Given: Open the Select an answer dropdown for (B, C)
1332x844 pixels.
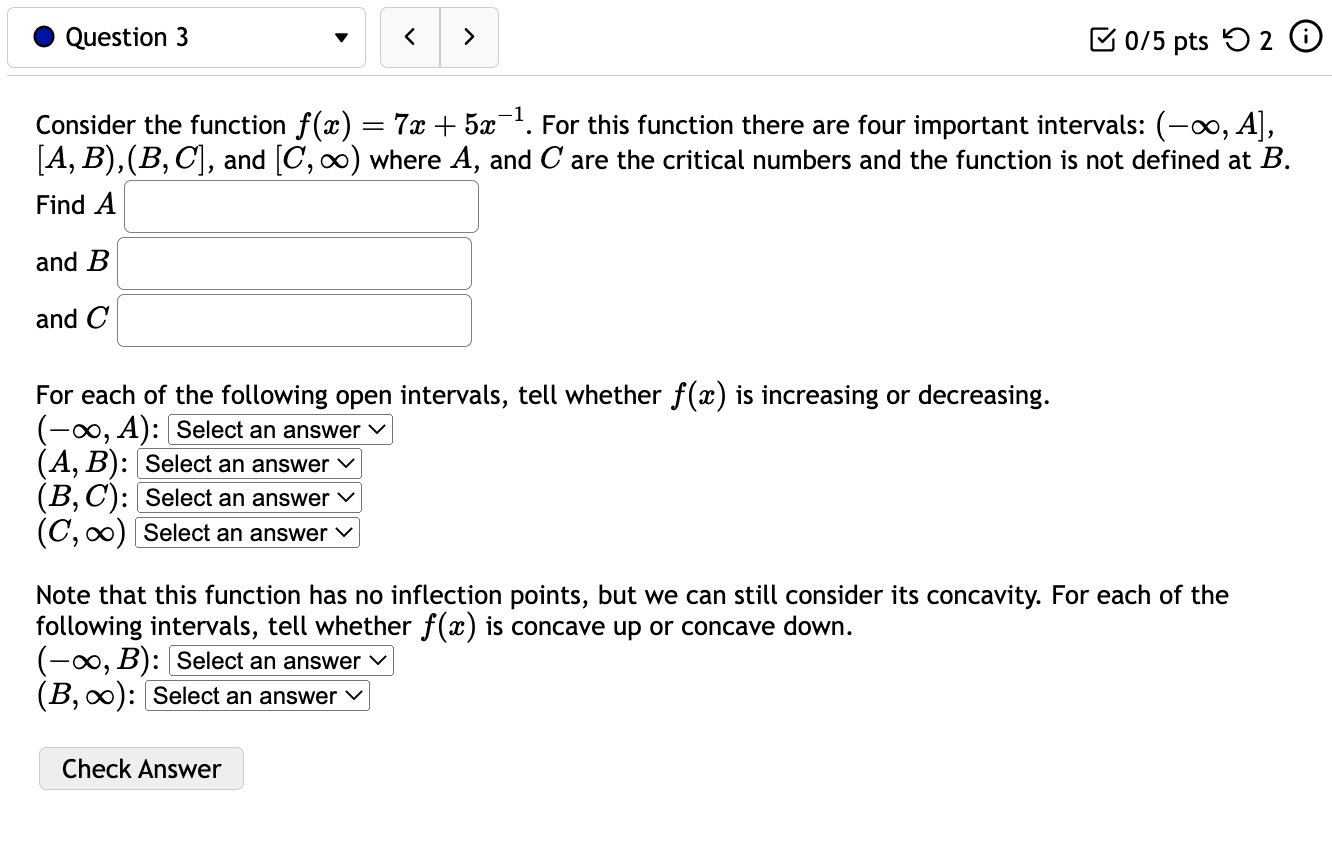Looking at the screenshot, I should (x=248, y=498).
